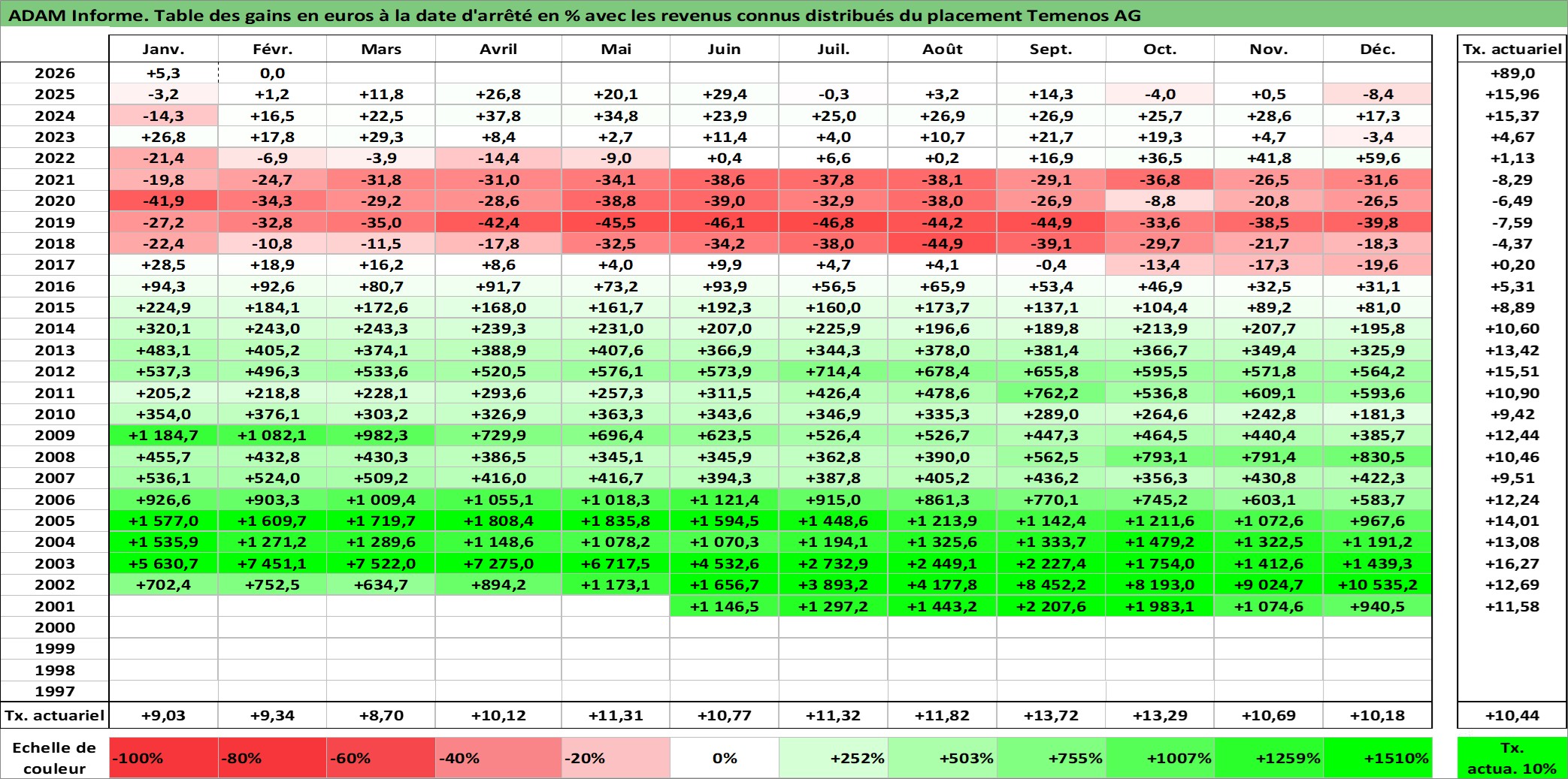
Task: Select cell -46,8 for July 2019
Action: pos(833,222)
